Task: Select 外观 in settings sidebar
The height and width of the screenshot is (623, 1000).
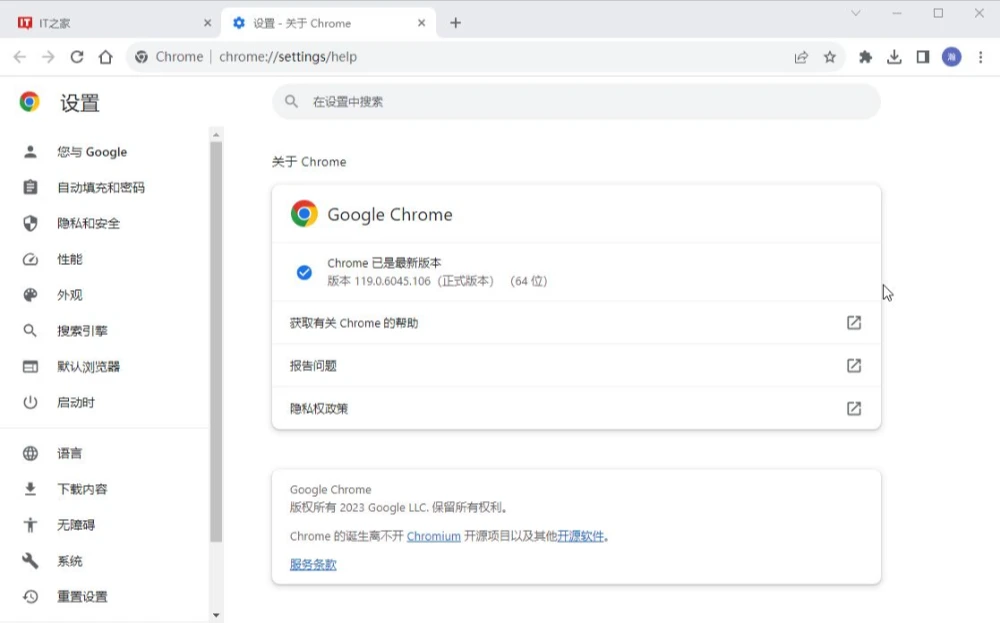Action: (70, 295)
